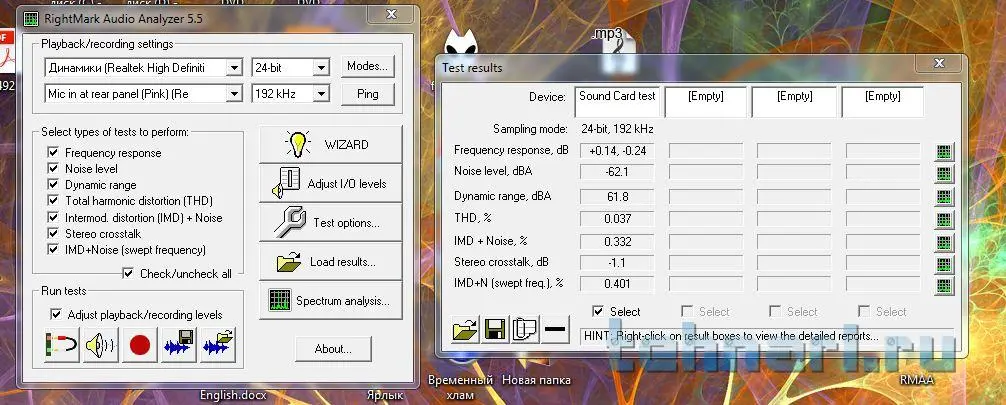Open Frequency response graph icon
This screenshot has height=405, width=1006.
coord(944,152)
